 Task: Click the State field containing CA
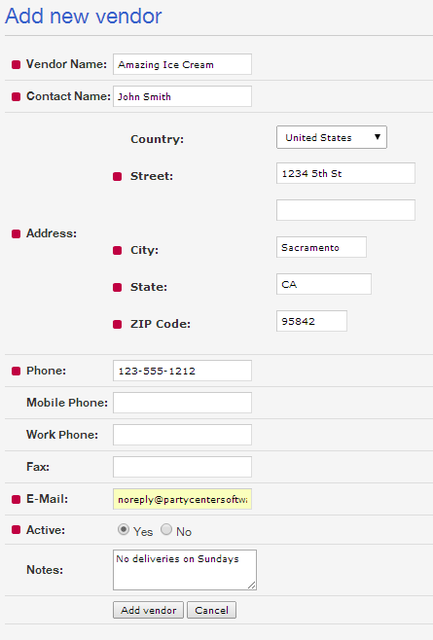point(324,284)
